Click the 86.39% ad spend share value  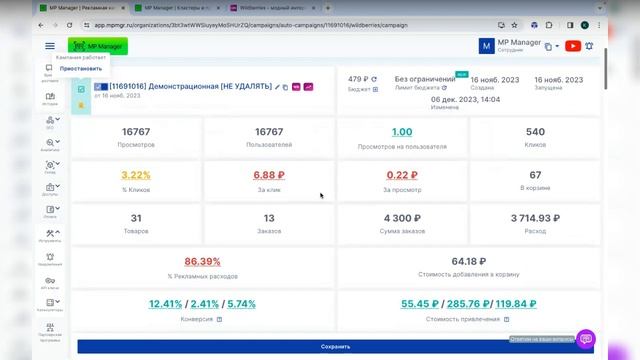202,262
